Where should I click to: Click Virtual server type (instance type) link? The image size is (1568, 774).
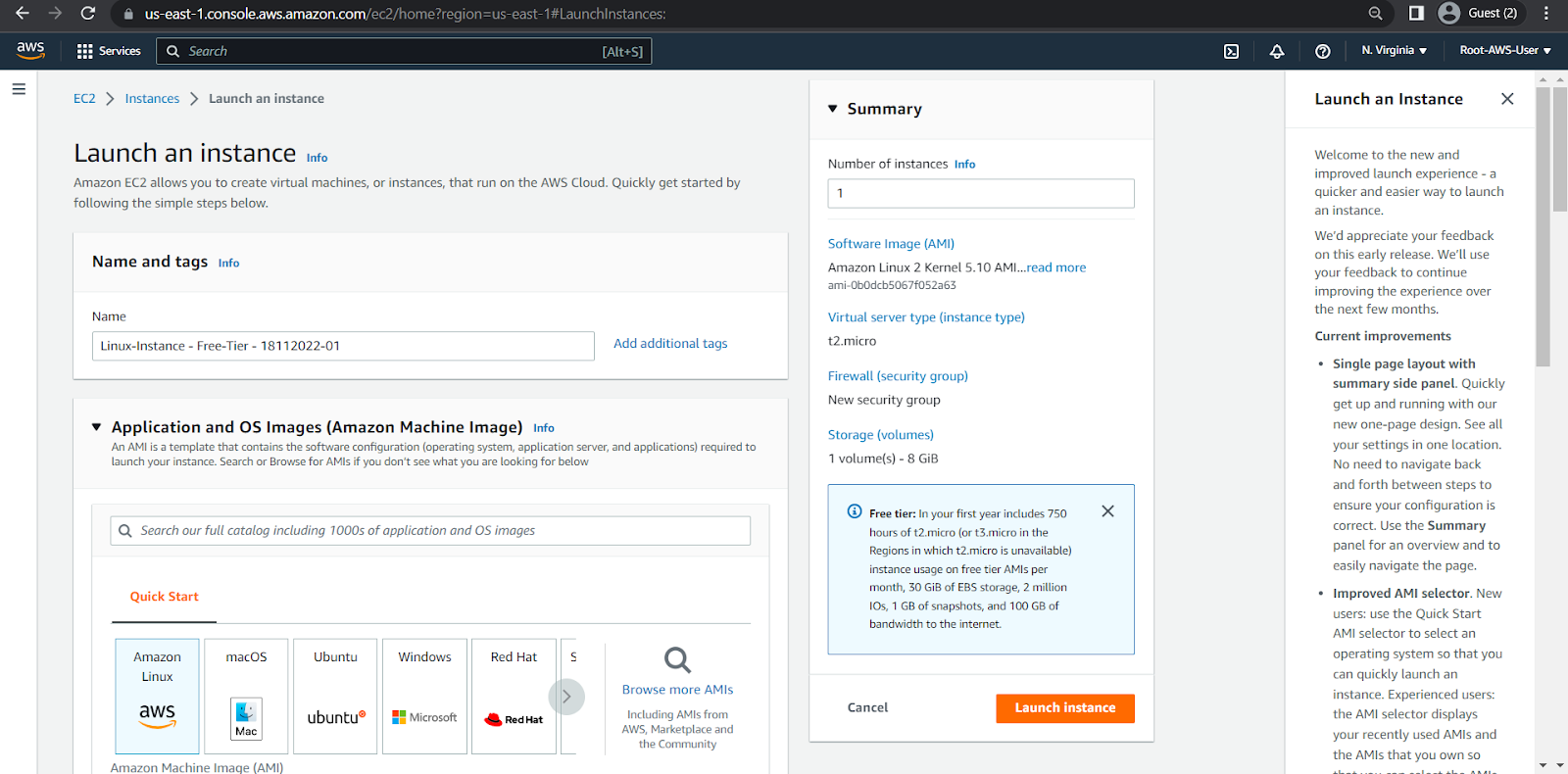(926, 317)
